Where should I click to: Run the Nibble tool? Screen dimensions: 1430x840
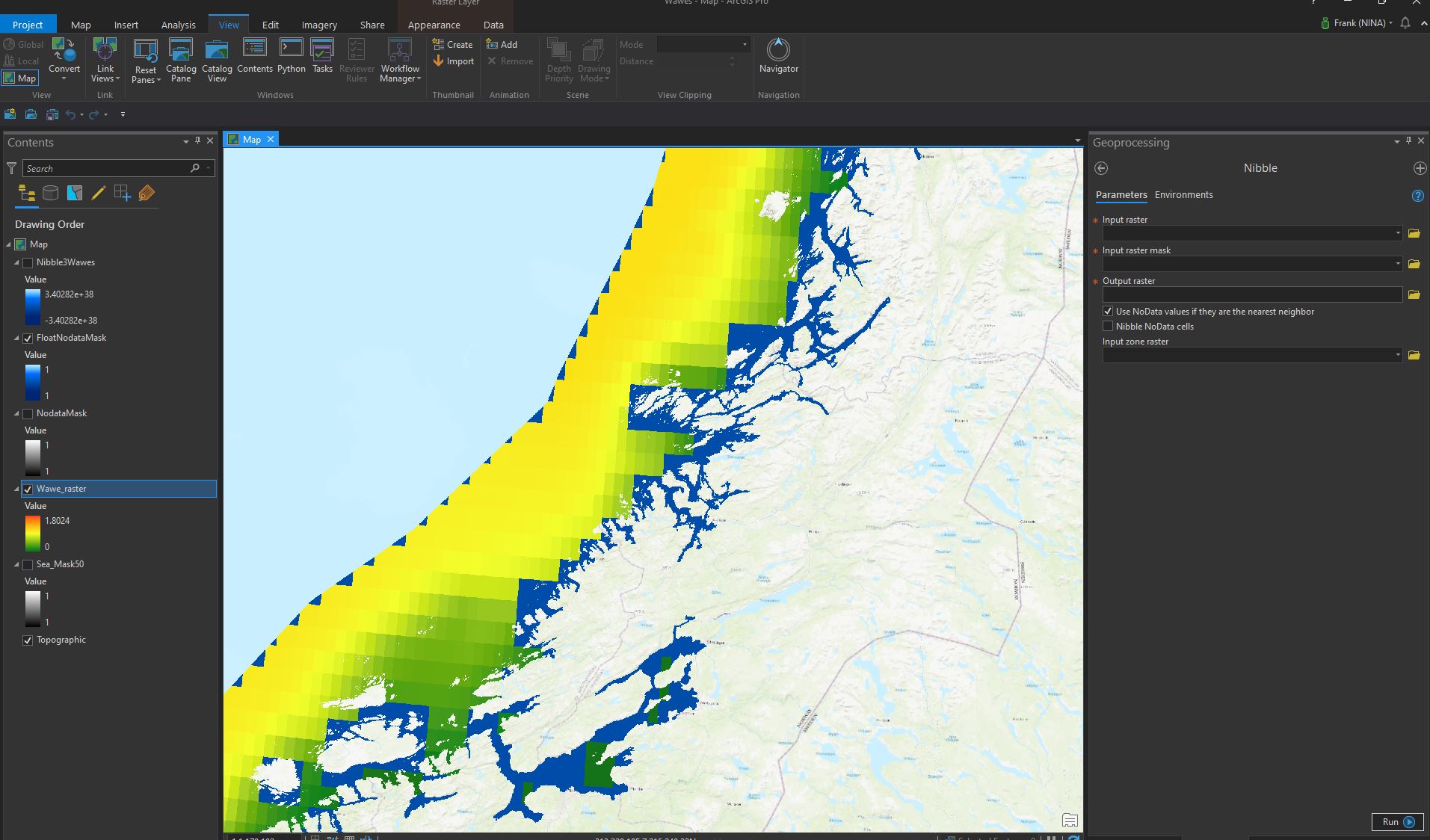1396,821
